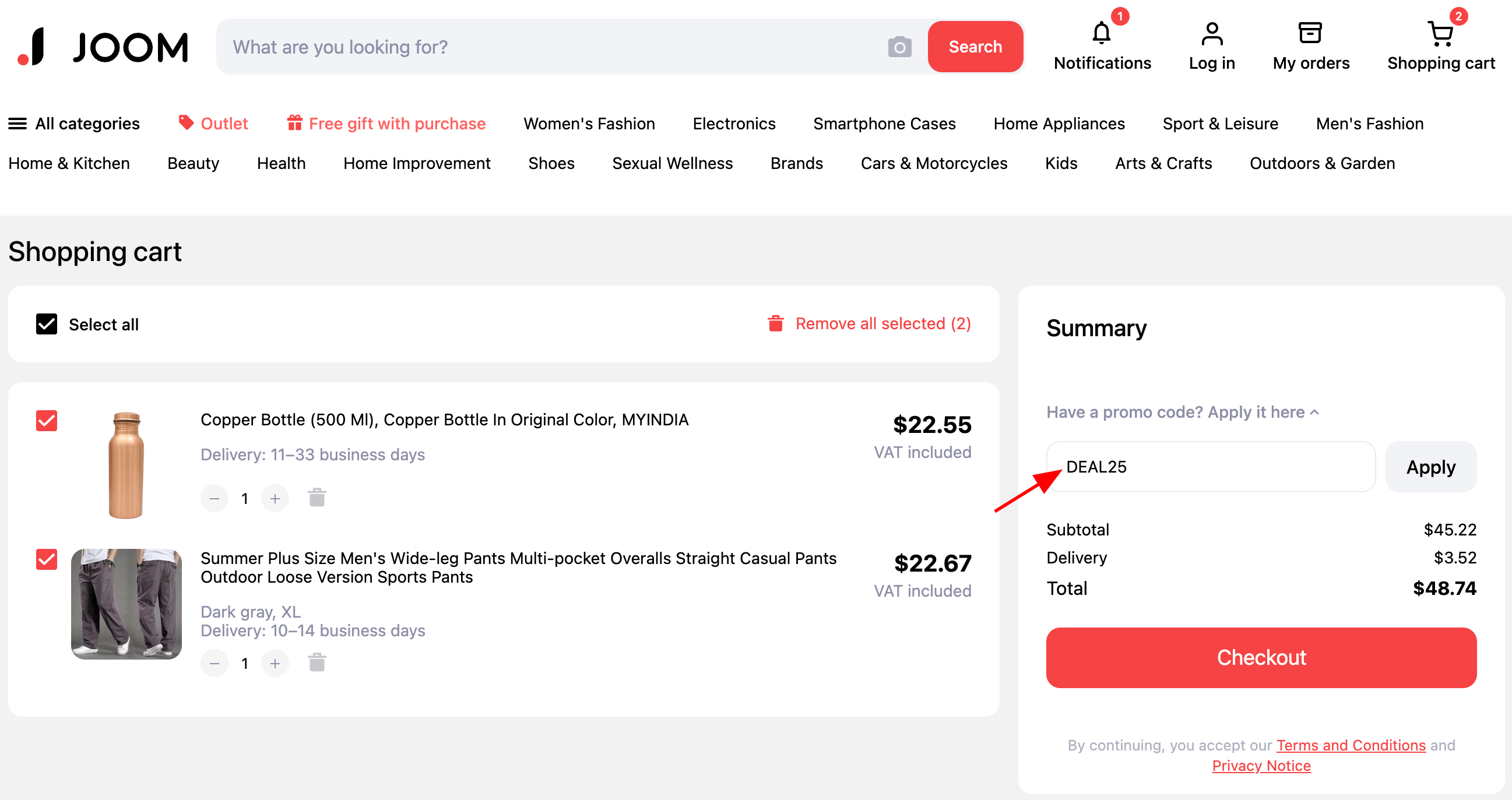
Task: Uncheck the Copper Bottle item checkbox
Action: click(x=47, y=420)
